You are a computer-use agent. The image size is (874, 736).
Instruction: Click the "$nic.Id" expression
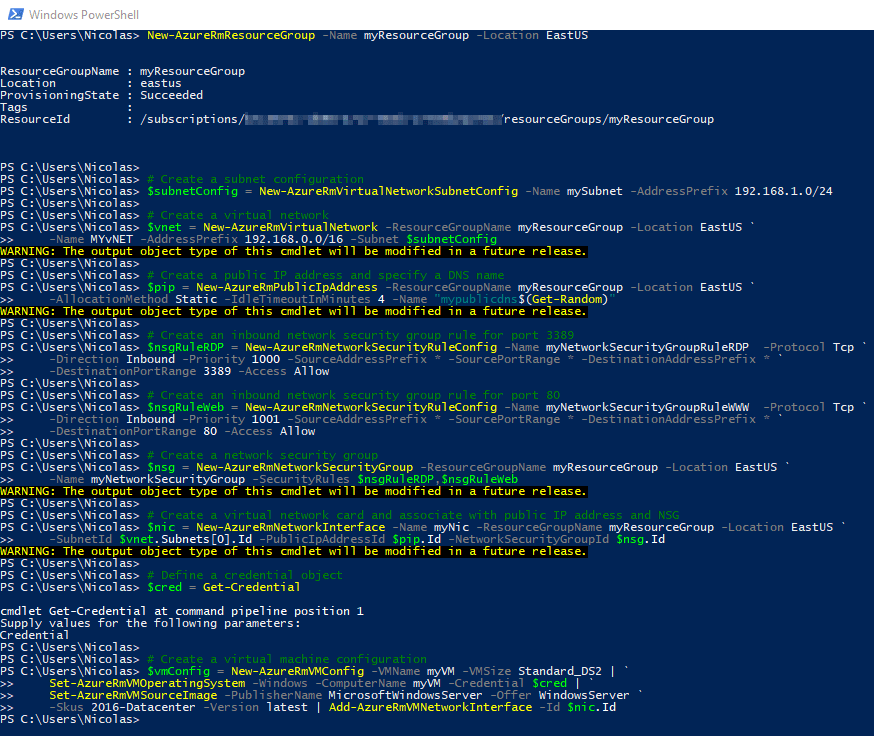tap(591, 708)
